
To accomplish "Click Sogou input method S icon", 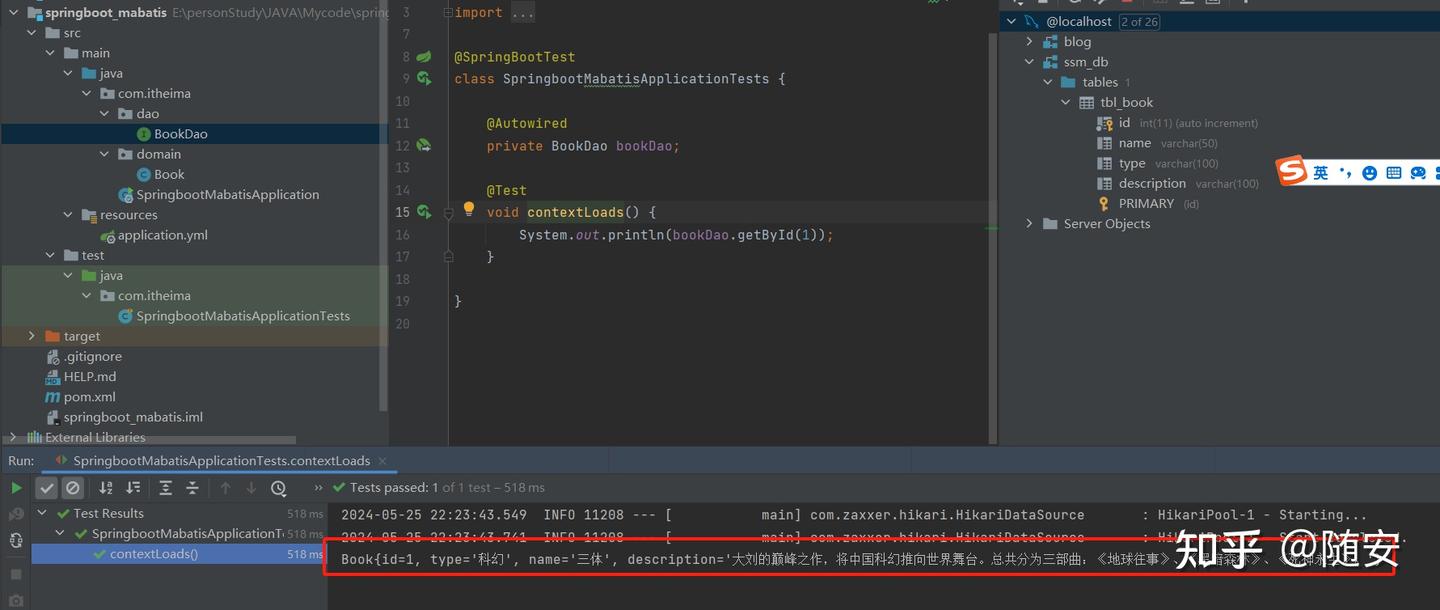I will (1292, 171).
